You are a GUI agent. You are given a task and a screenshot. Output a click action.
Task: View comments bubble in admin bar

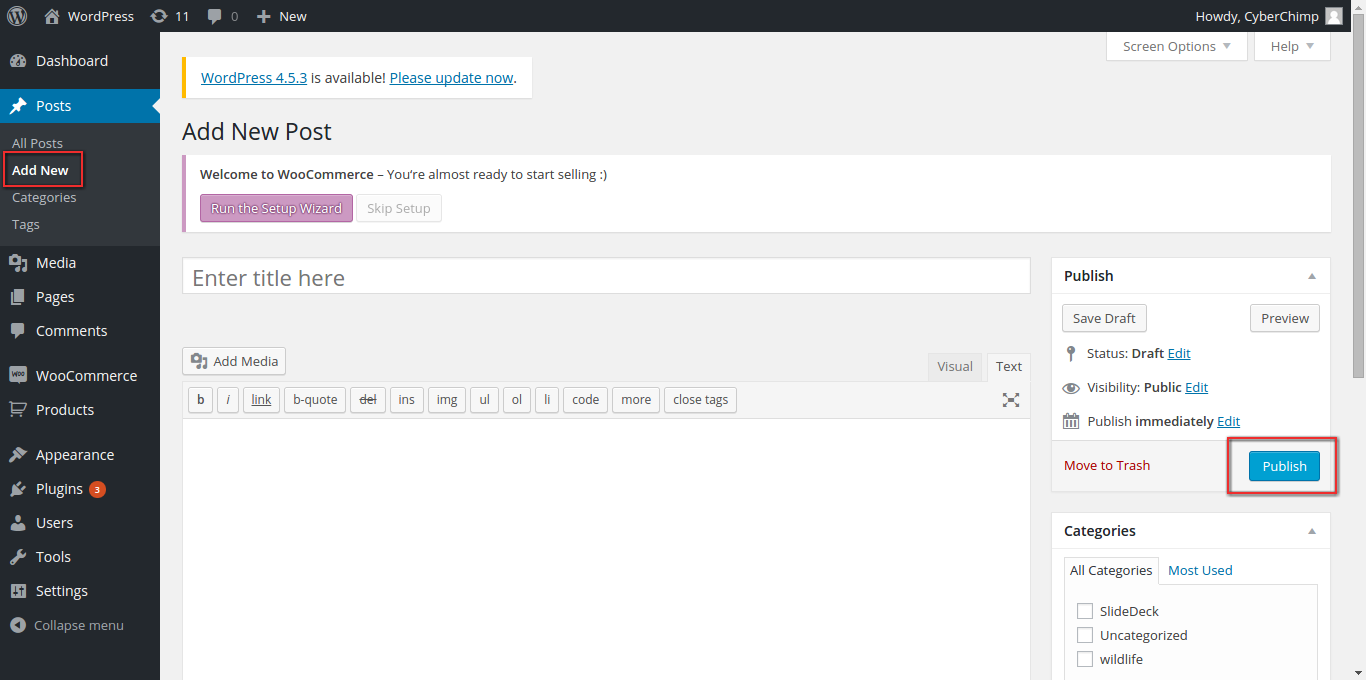tap(222, 16)
